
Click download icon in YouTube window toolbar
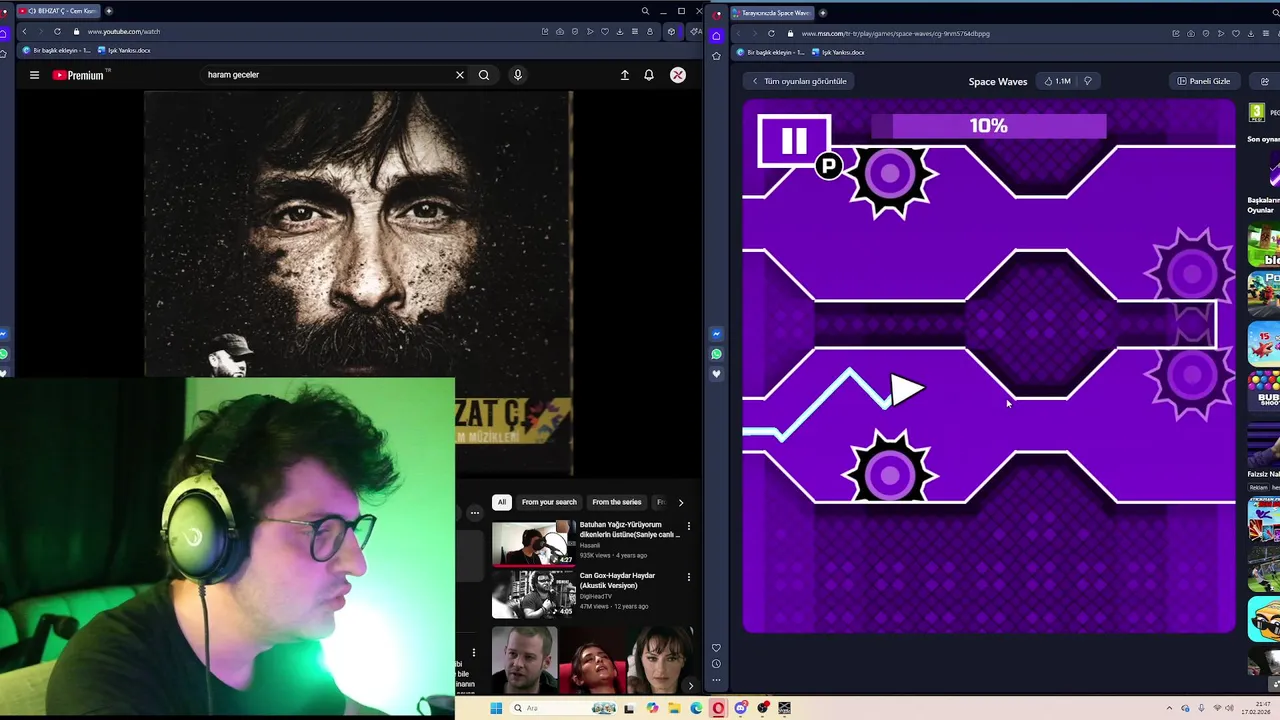pyautogui.click(x=620, y=31)
